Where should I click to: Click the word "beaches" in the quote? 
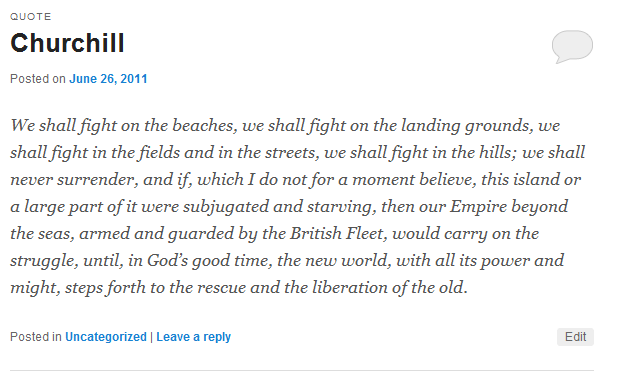pos(205,125)
